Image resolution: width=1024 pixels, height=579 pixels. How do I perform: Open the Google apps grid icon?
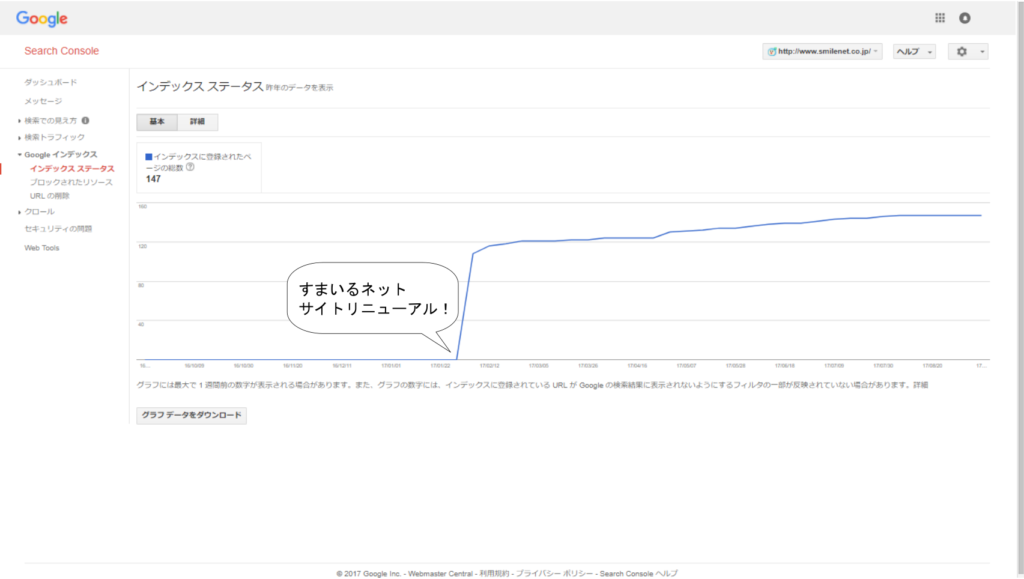[x=939, y=18]
